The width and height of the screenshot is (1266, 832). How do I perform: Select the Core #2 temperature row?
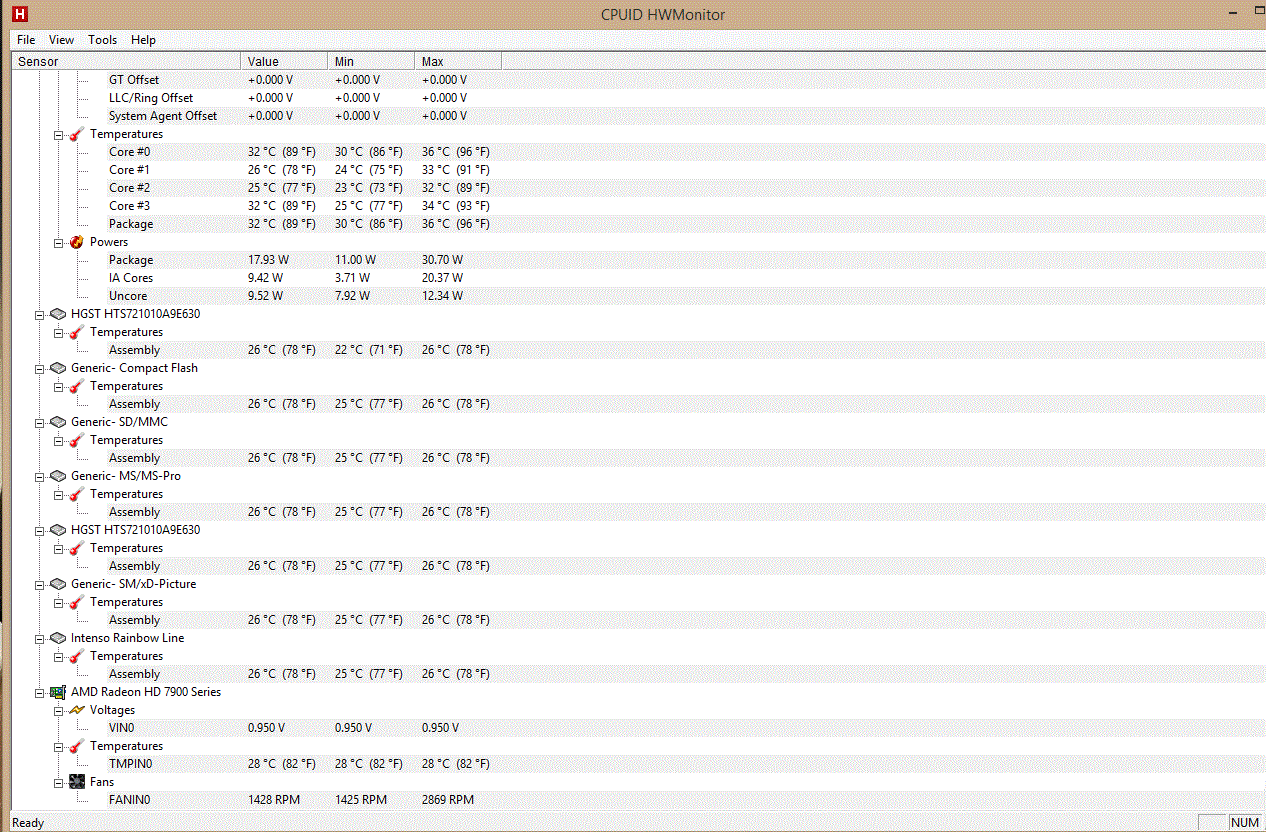click(x=637, y=188)
